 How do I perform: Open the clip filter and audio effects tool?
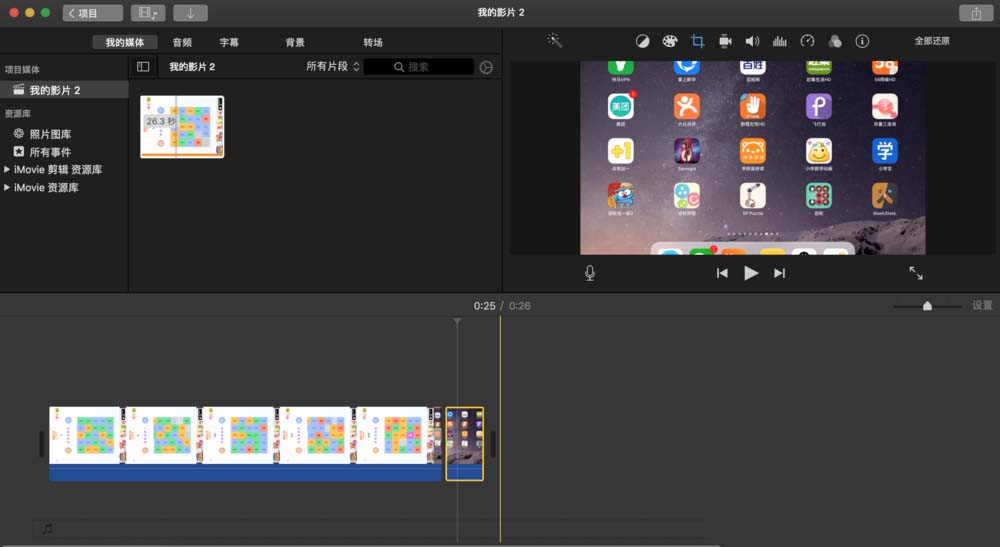(835, 41)
